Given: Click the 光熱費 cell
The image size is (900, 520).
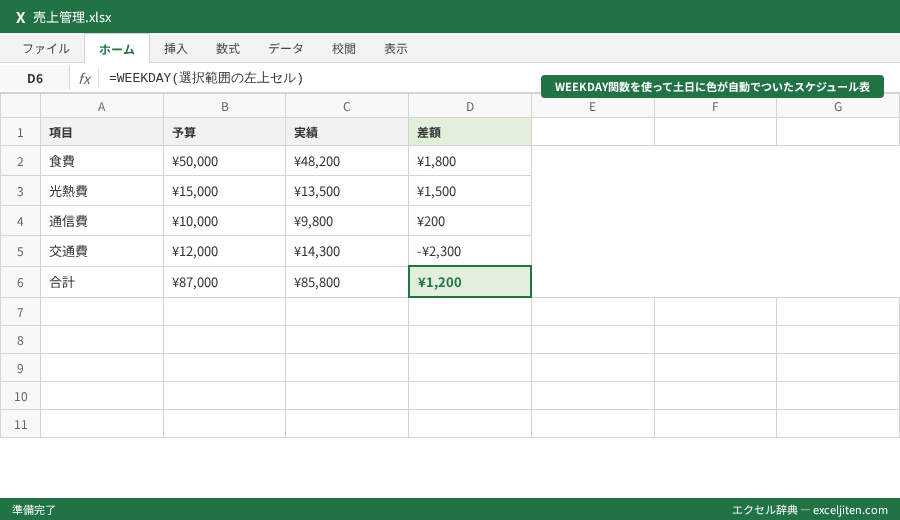Looking at the screenshot, I should tap(102, 191).
